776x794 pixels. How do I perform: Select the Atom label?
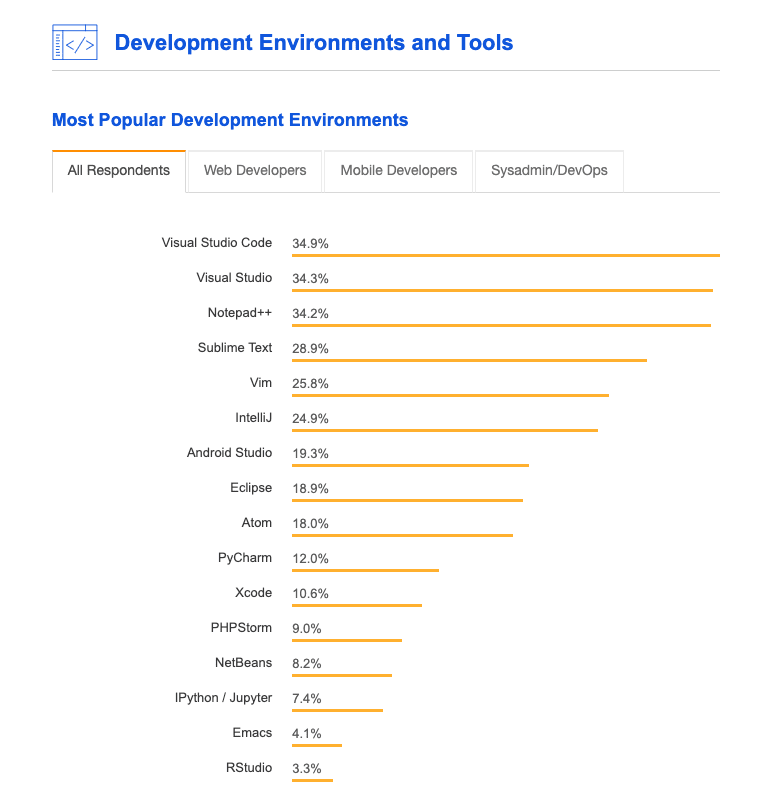[256, 522]
